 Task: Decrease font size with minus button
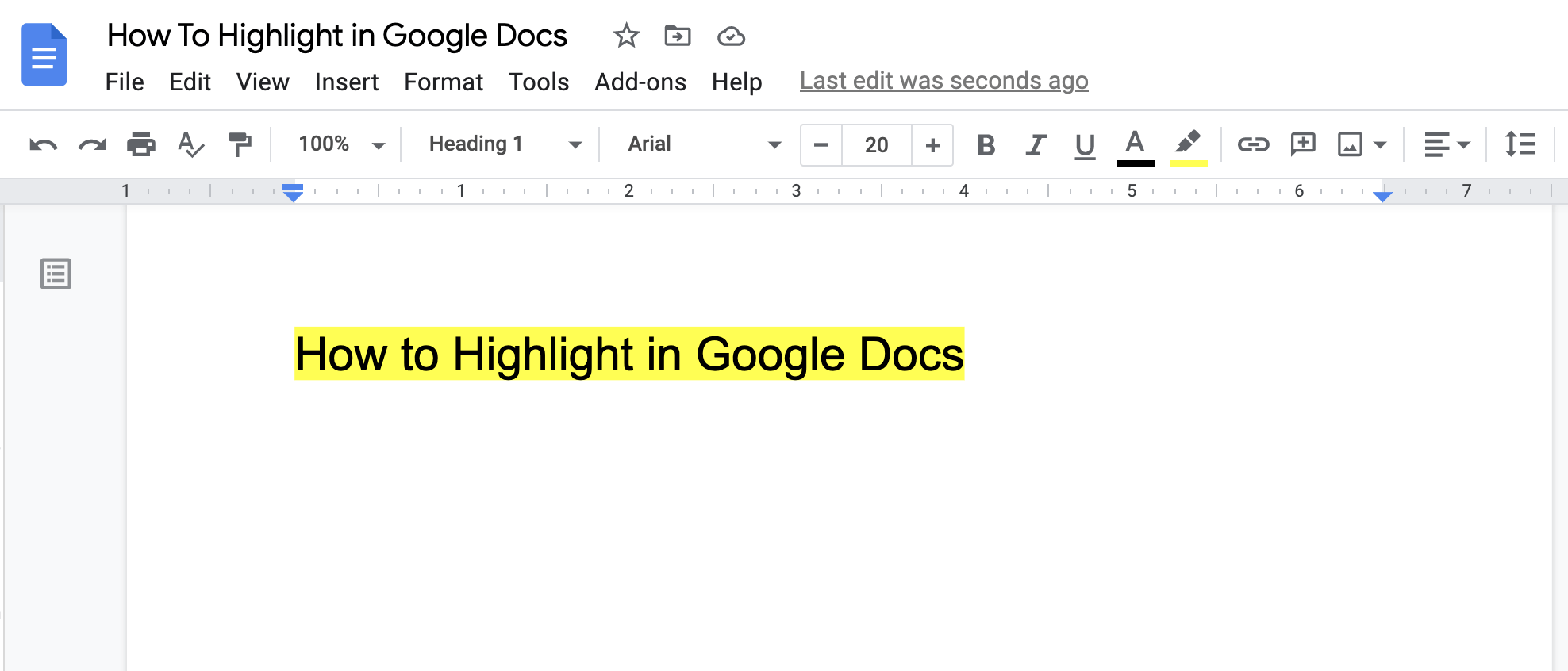point(821,145)
